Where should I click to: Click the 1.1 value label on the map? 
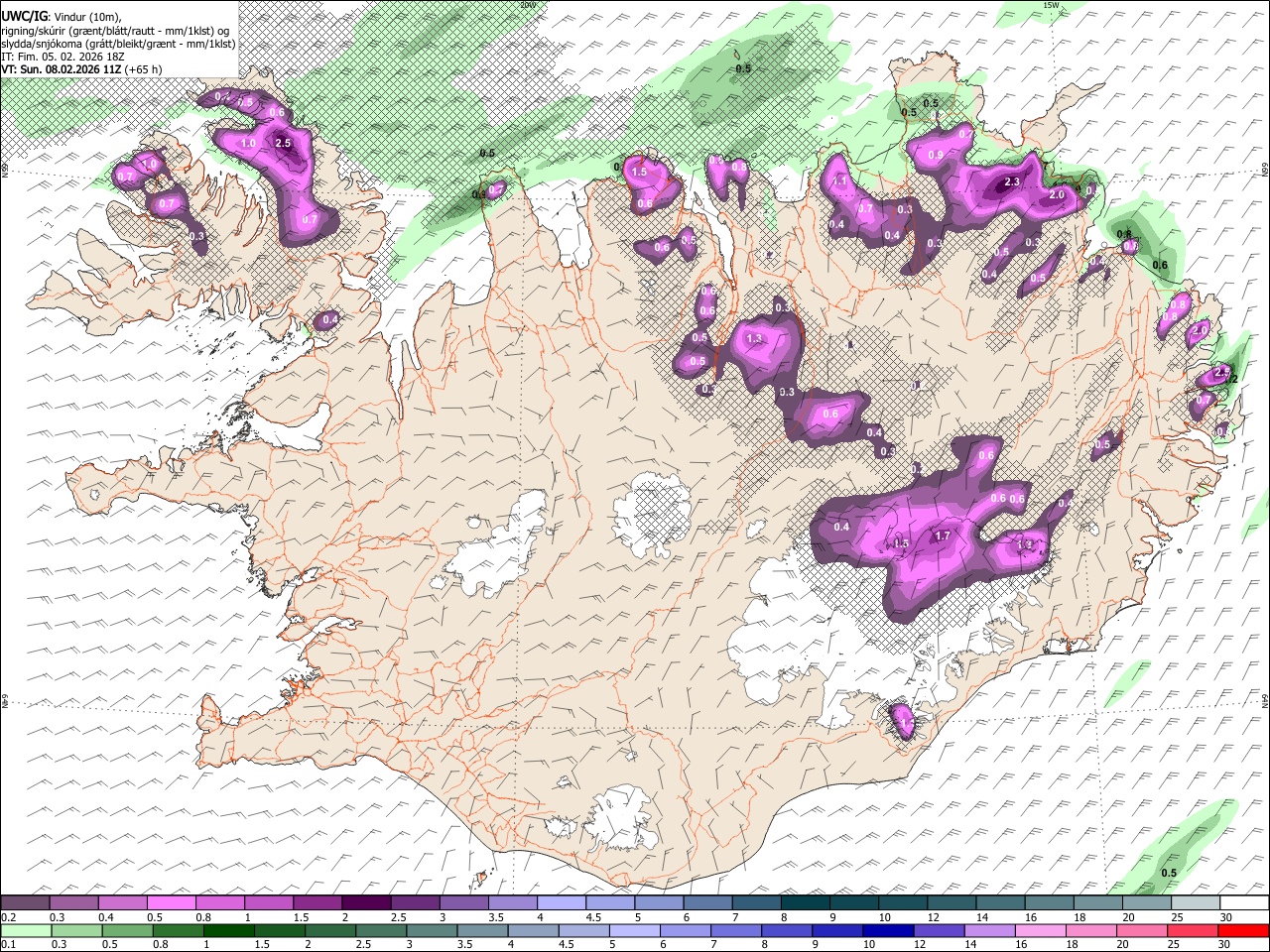point(840,181)
